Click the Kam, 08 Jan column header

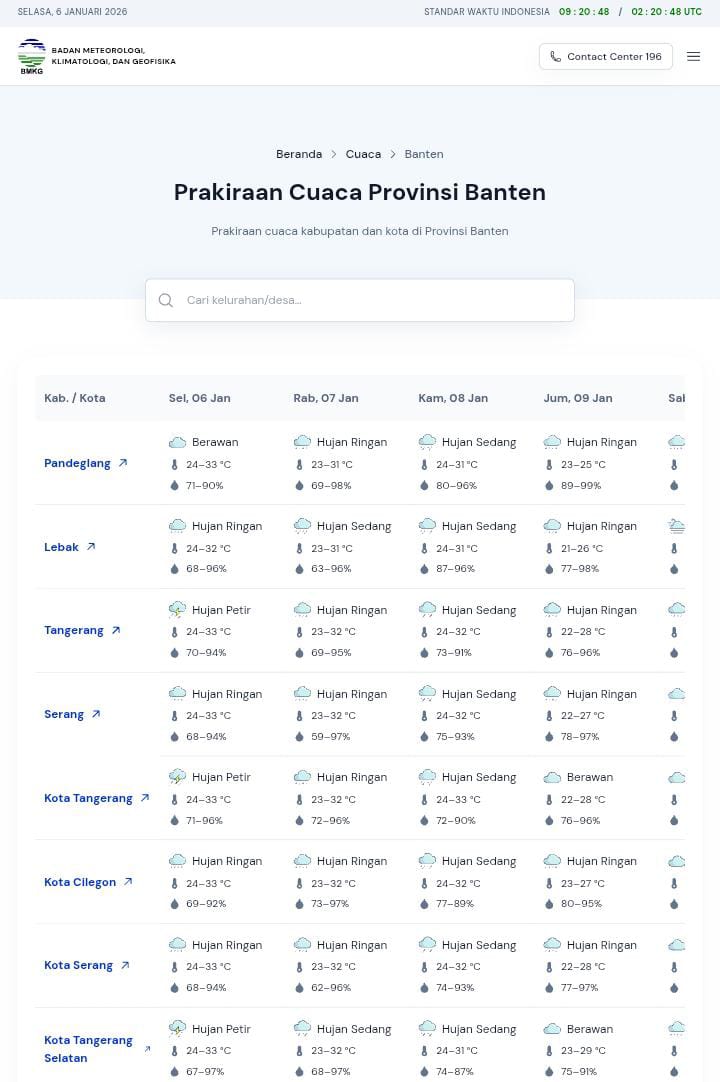click(453, 398)
